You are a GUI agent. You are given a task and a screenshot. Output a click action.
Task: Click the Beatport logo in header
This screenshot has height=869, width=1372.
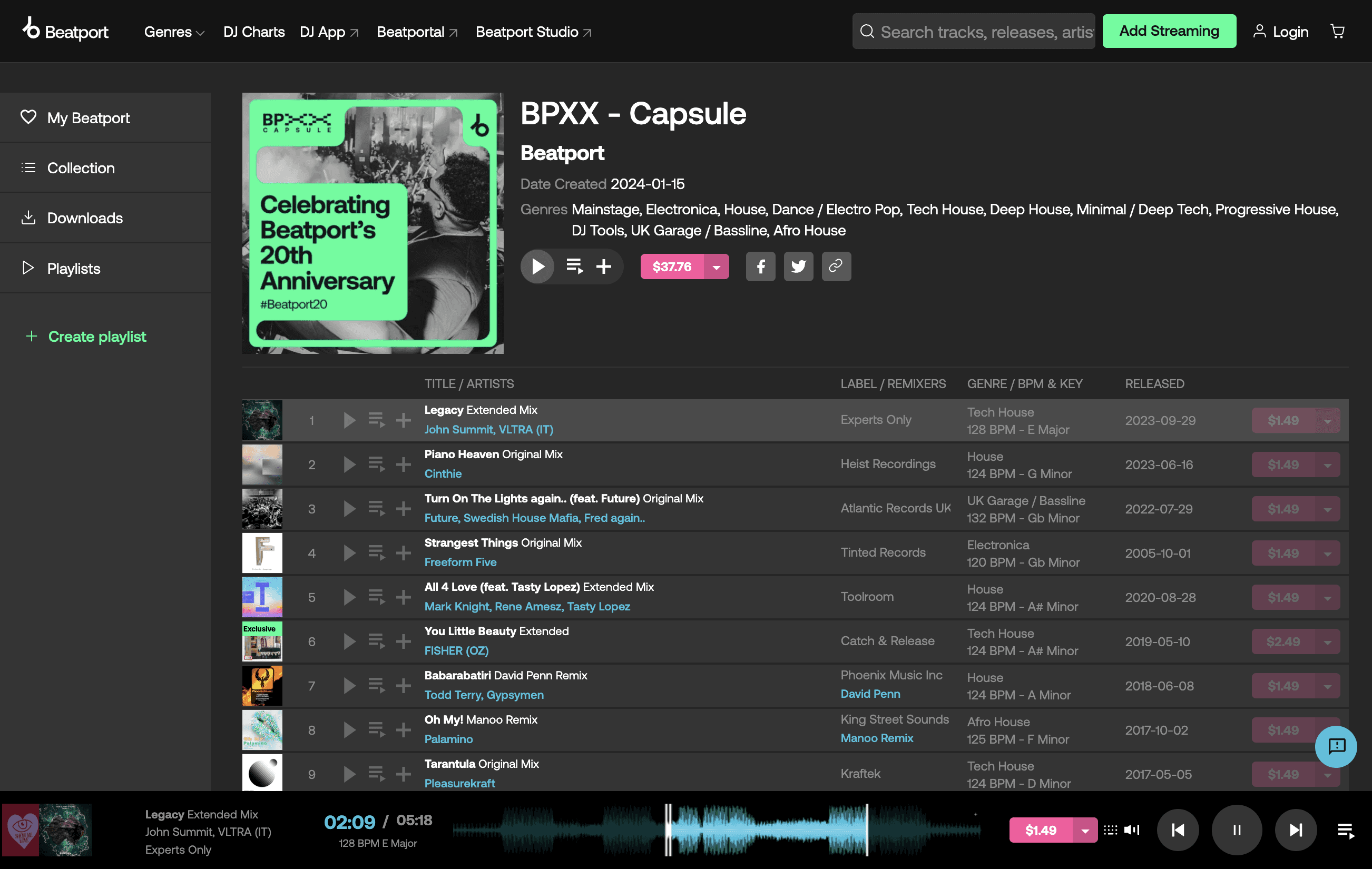point(65,29)
